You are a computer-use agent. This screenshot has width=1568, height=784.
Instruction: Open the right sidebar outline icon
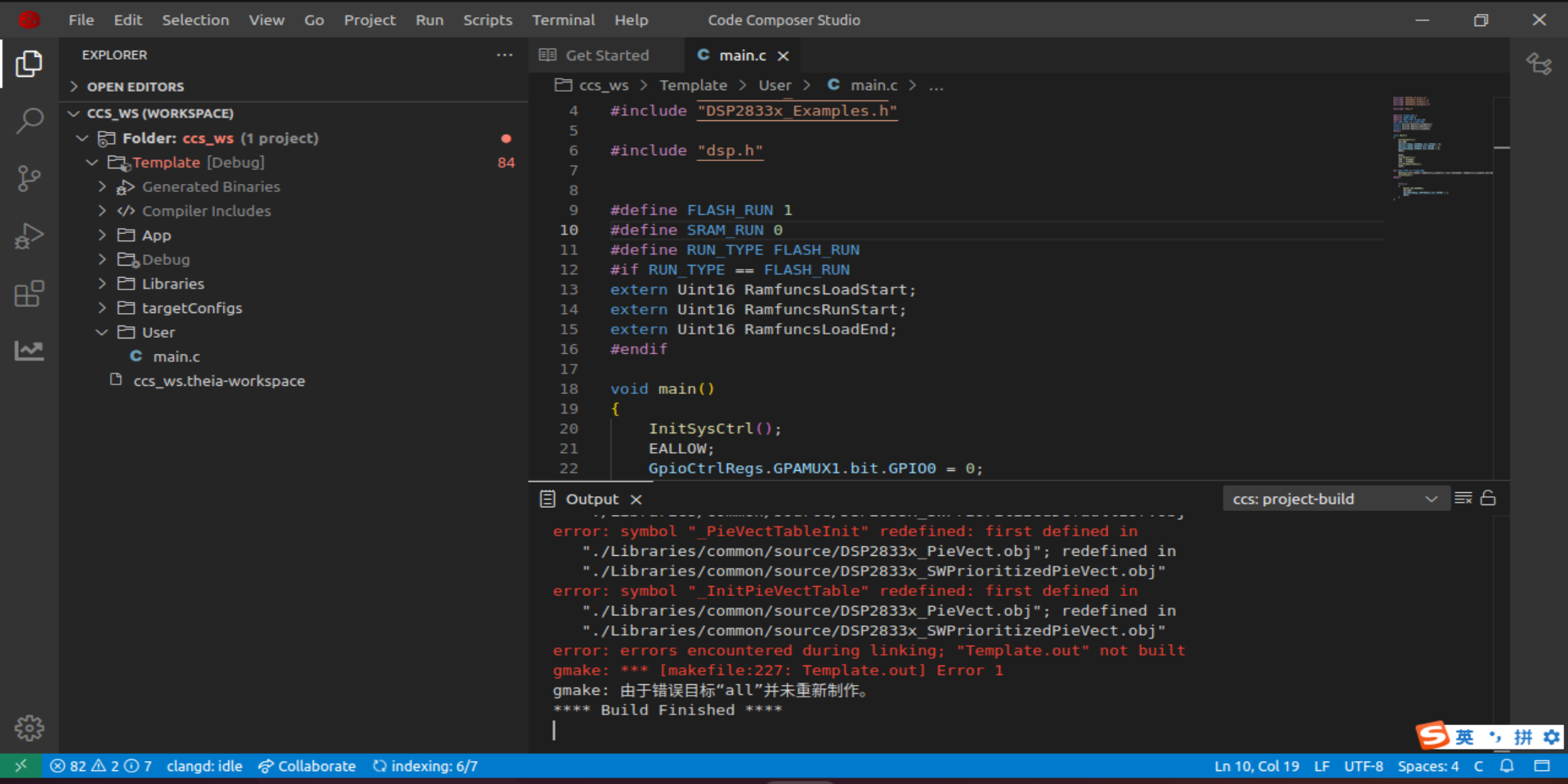click(x=1539, y=64)
